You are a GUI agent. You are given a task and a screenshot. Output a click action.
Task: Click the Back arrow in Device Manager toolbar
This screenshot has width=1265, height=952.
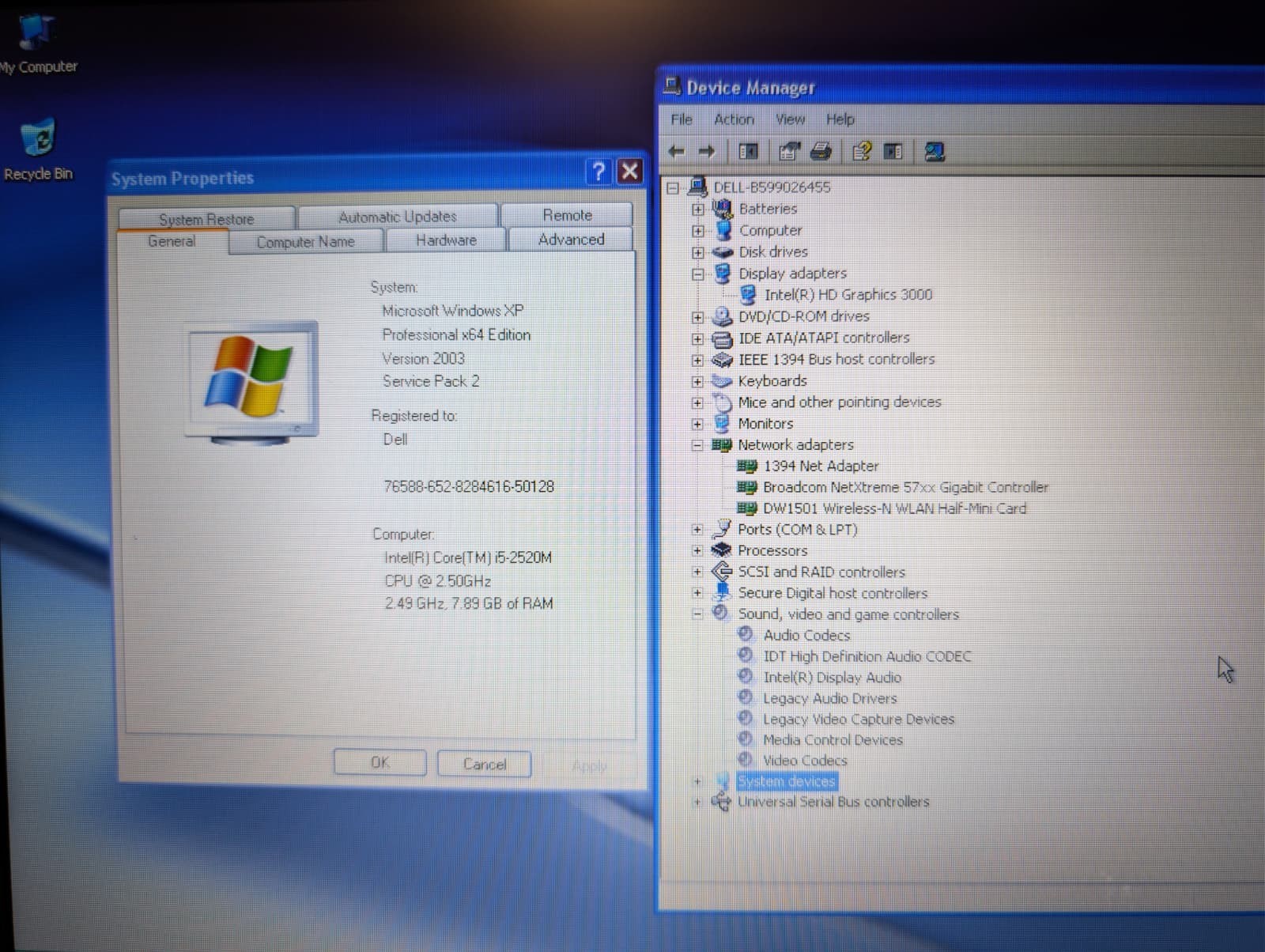(677, 151)
